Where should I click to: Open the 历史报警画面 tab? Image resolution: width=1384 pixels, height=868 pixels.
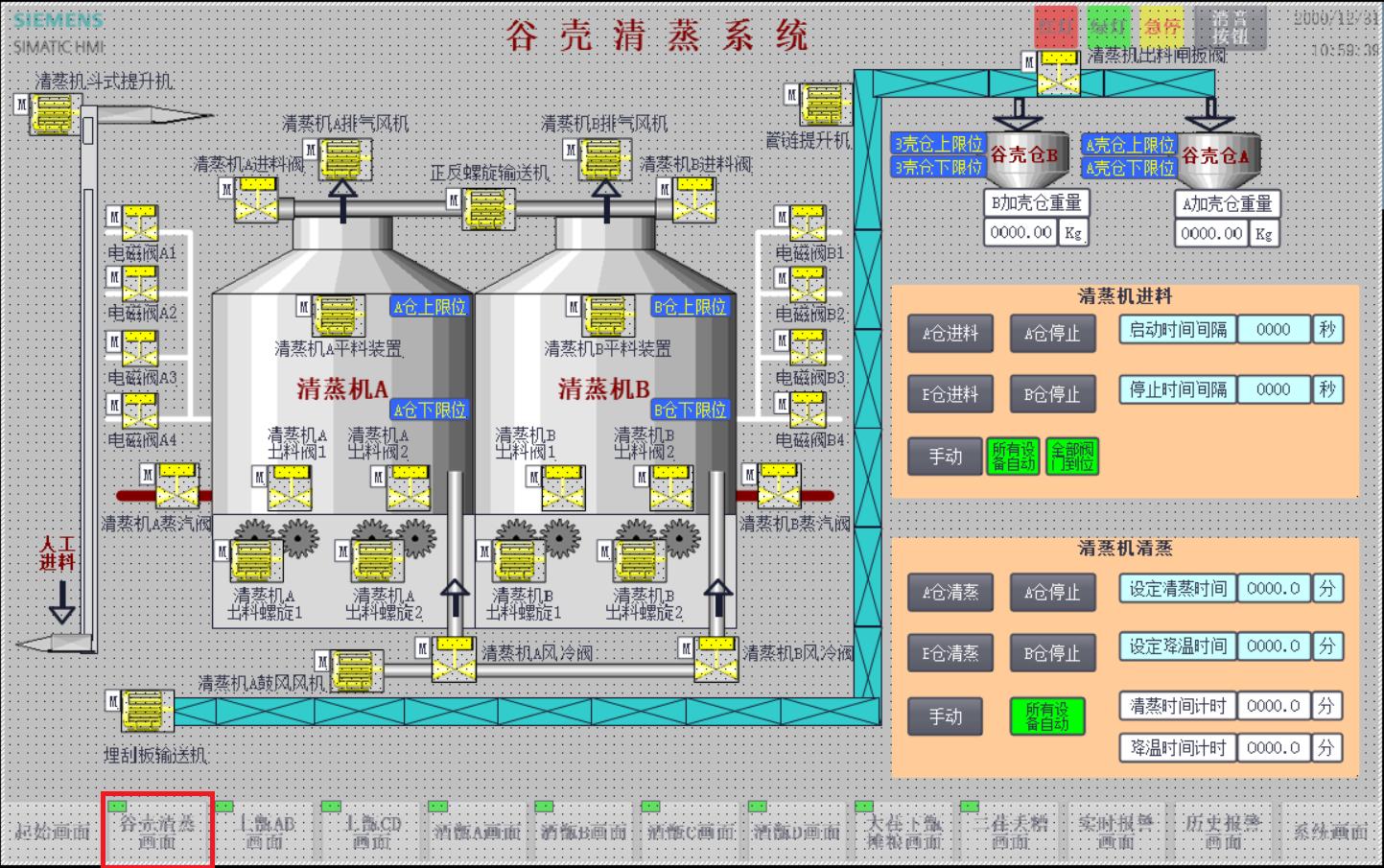1223,833
